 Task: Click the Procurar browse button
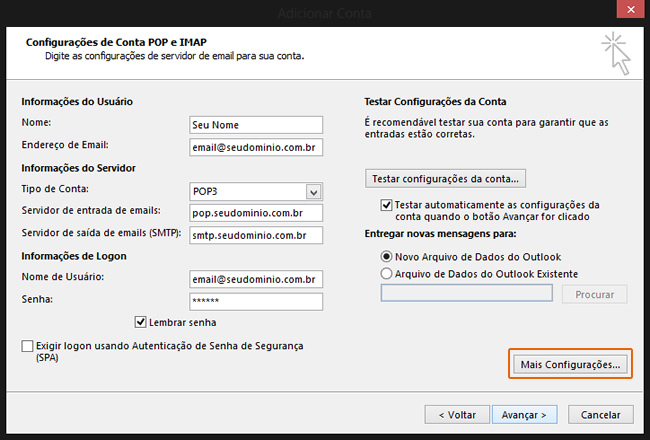(594, 294)
